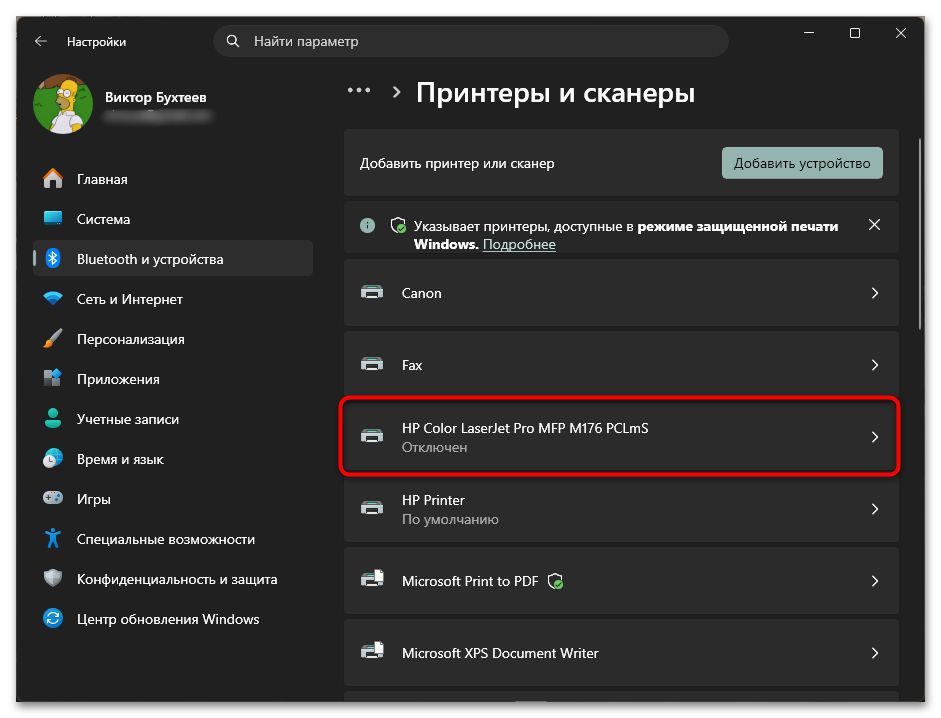Click the Виктор Бухтеев account name
The image size is (941, 718).
(155, 97)
